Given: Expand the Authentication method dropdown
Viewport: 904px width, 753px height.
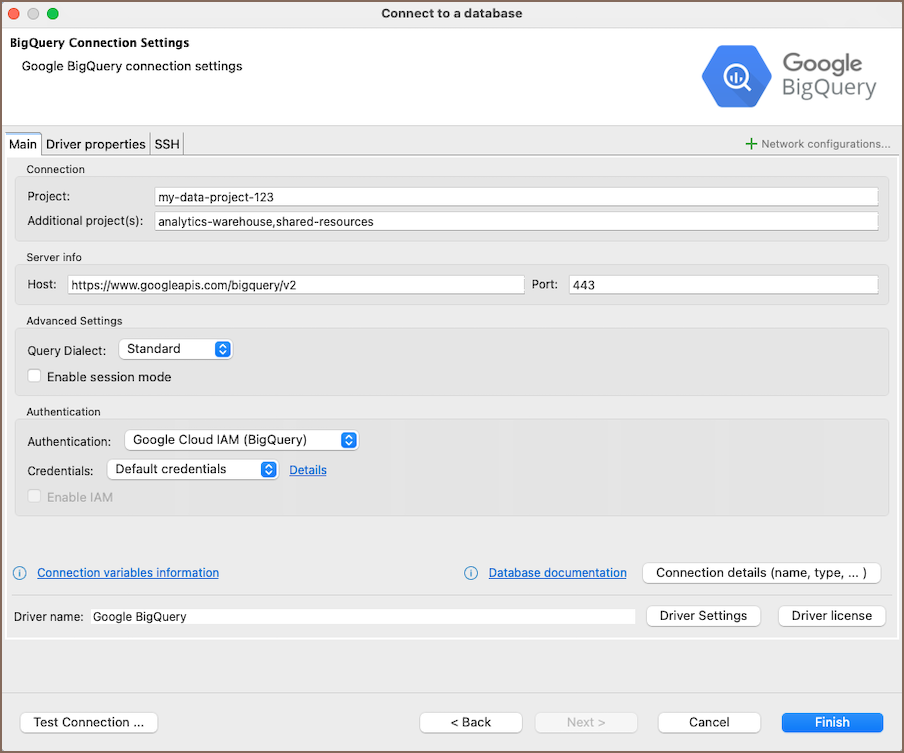Looking at the screenshot, I should pos(240,440).
